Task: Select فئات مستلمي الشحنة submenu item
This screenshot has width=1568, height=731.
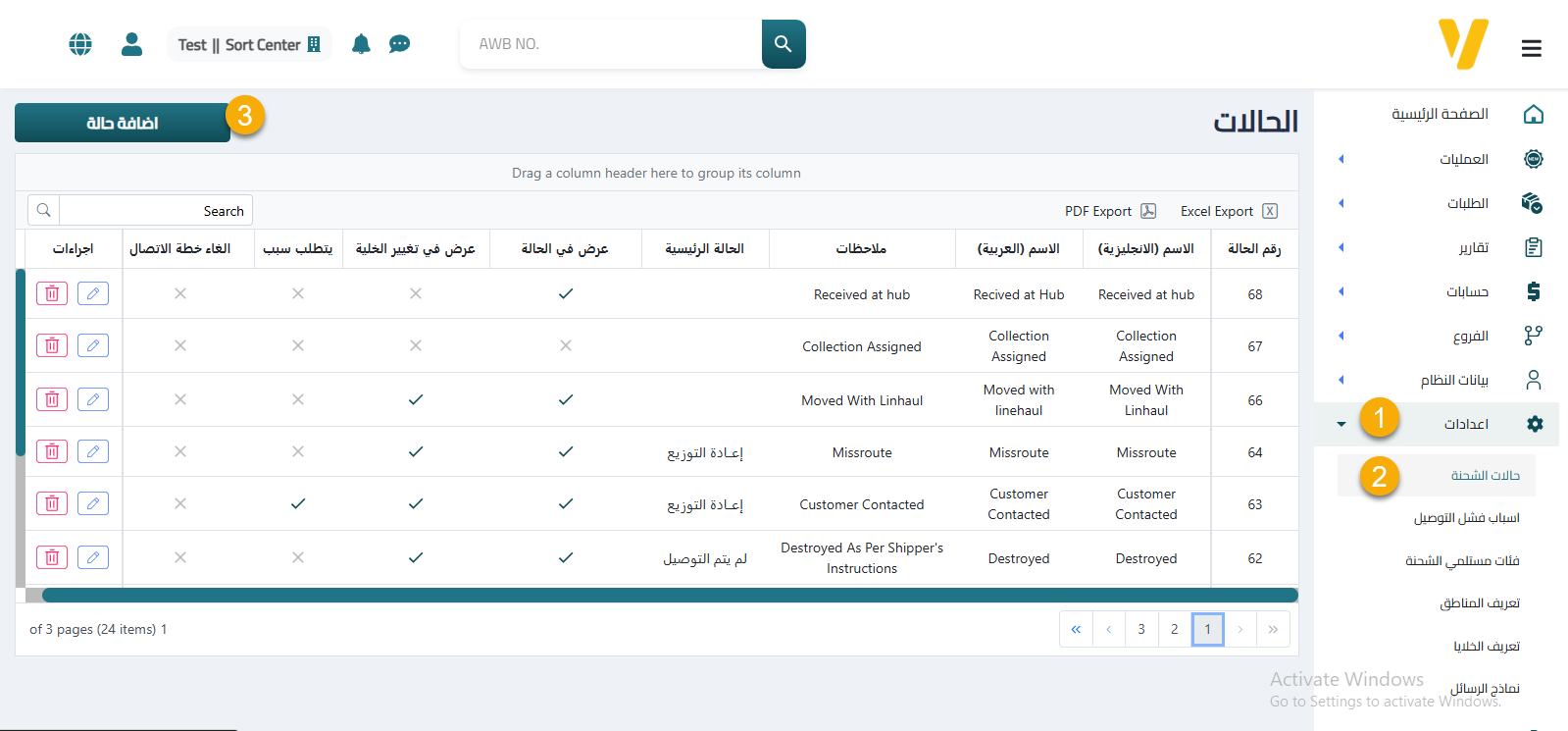Action: pos(1462,560)
